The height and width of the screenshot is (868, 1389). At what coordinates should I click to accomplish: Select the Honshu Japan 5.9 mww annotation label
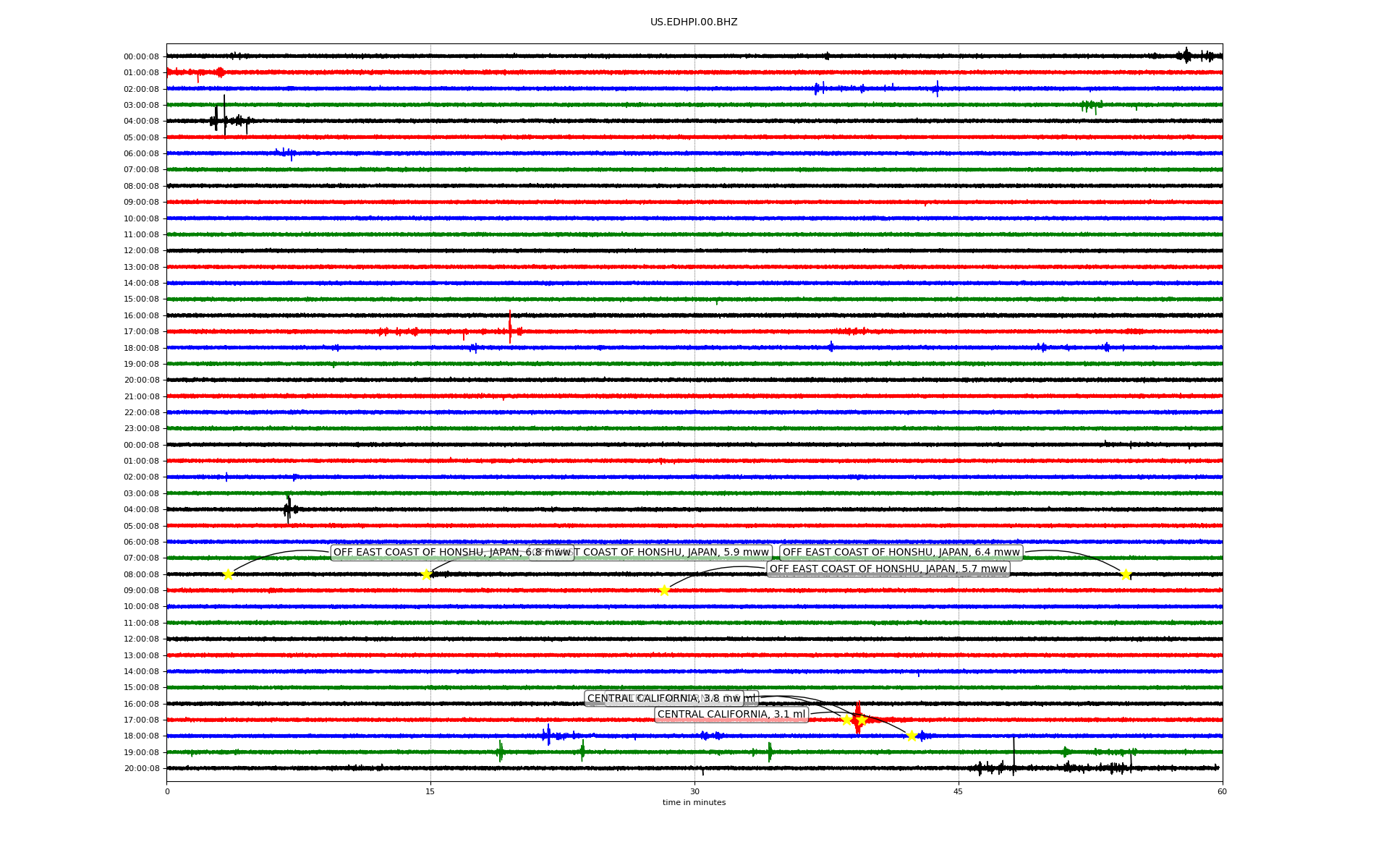[673, 553]
